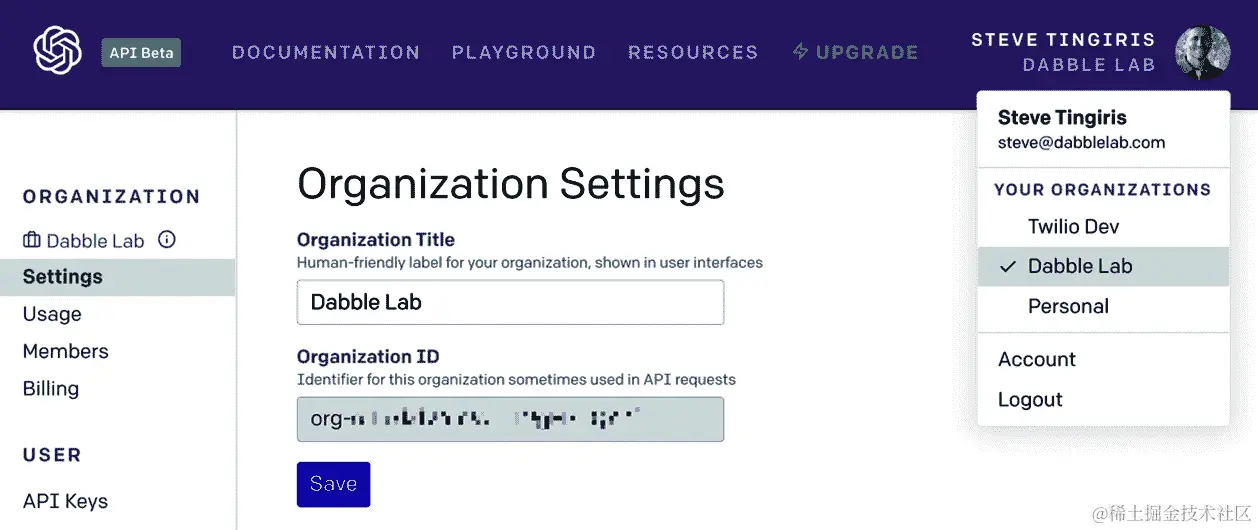Click the info icon next to Dabble Lab

tap(167, 240)
